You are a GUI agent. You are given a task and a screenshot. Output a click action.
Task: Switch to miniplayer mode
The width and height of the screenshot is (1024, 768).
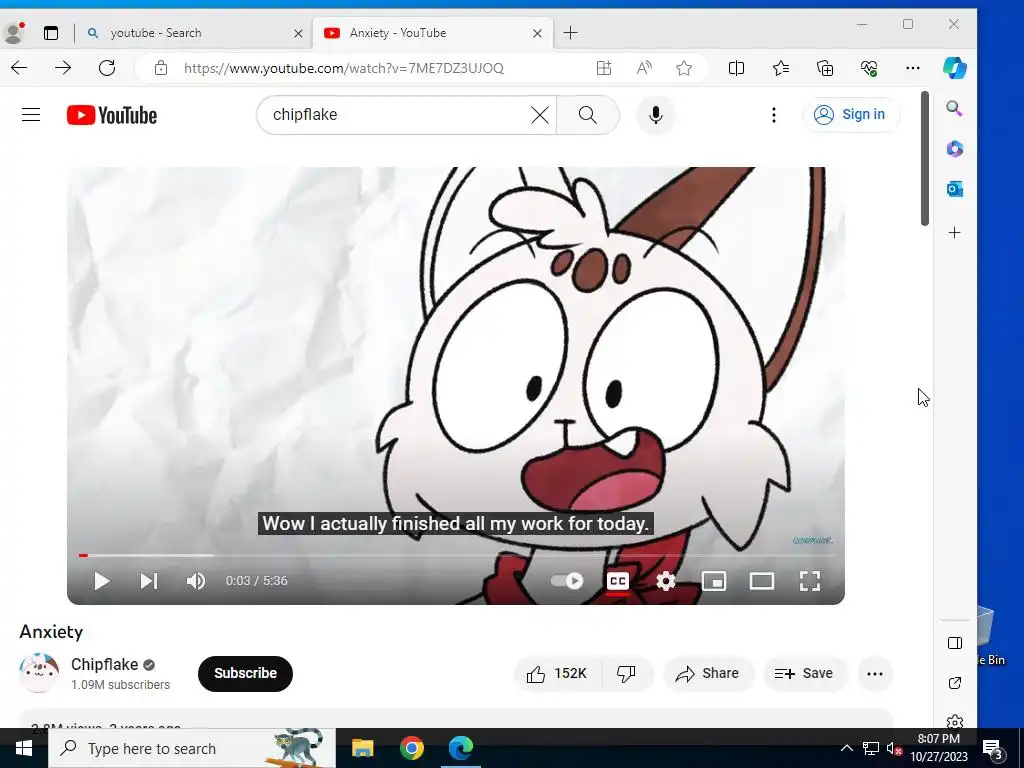[x=713, y=581]
